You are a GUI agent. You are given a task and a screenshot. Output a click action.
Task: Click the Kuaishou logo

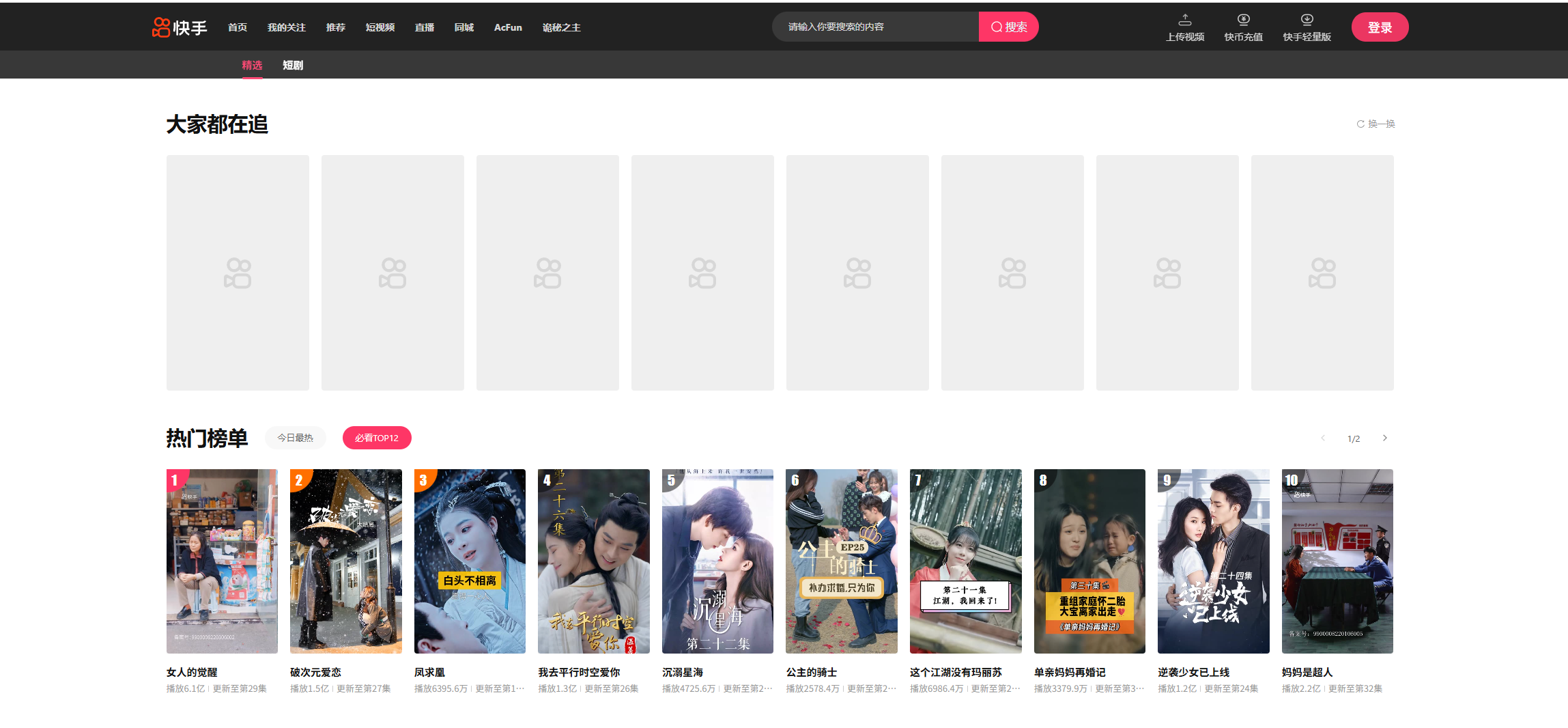(180, 27)
